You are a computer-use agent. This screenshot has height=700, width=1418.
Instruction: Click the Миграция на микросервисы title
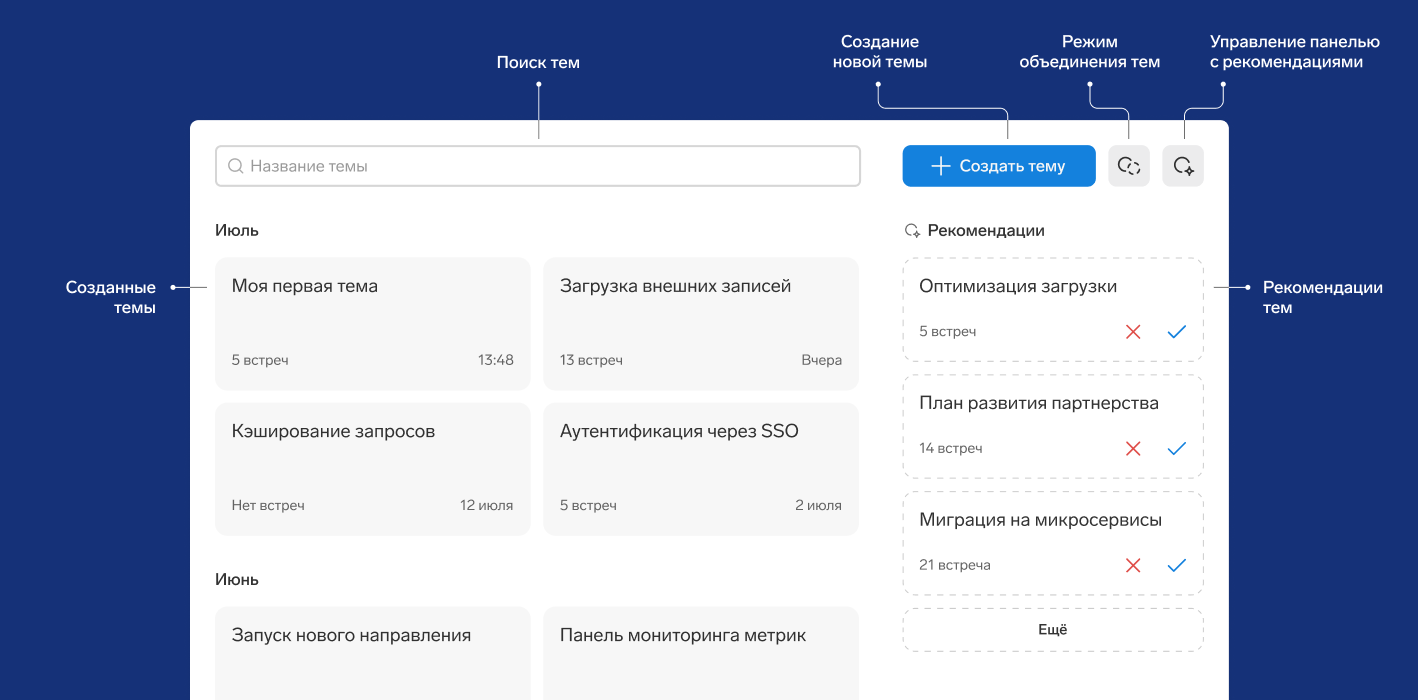point(1040,520)
